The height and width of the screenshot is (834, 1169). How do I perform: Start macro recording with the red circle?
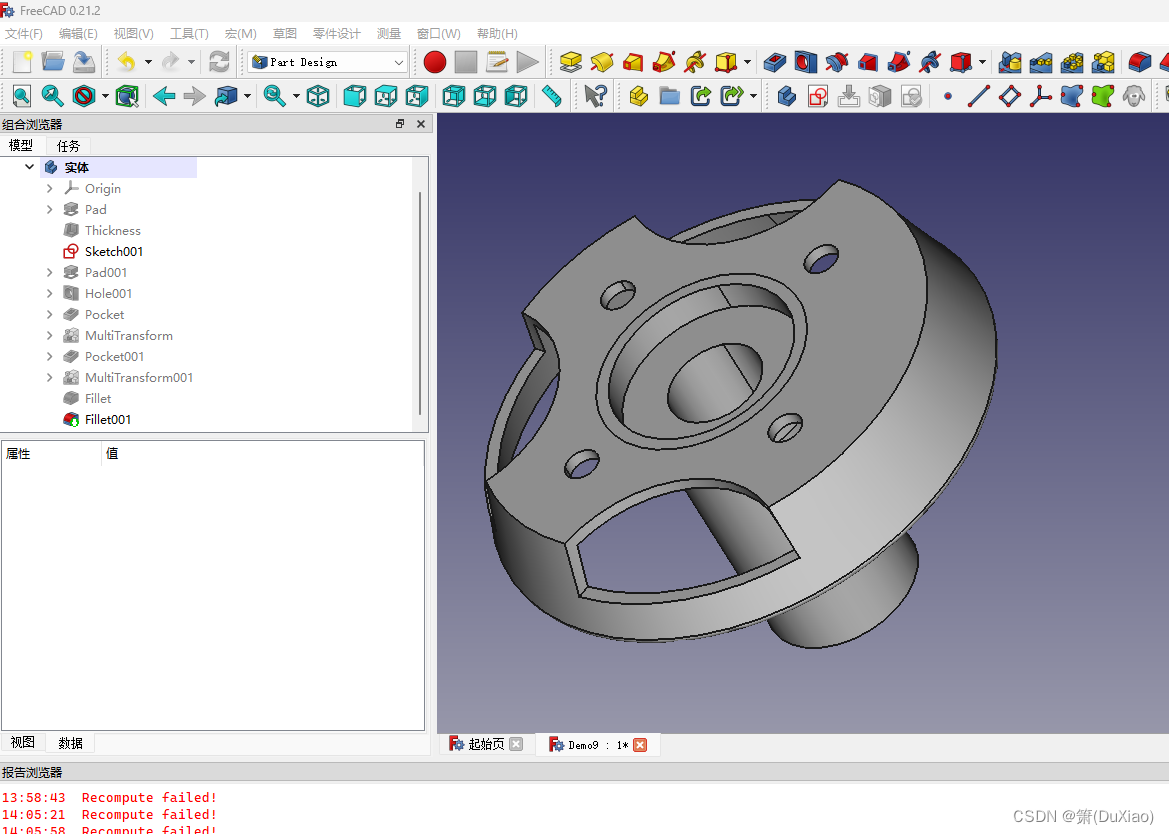435,62
